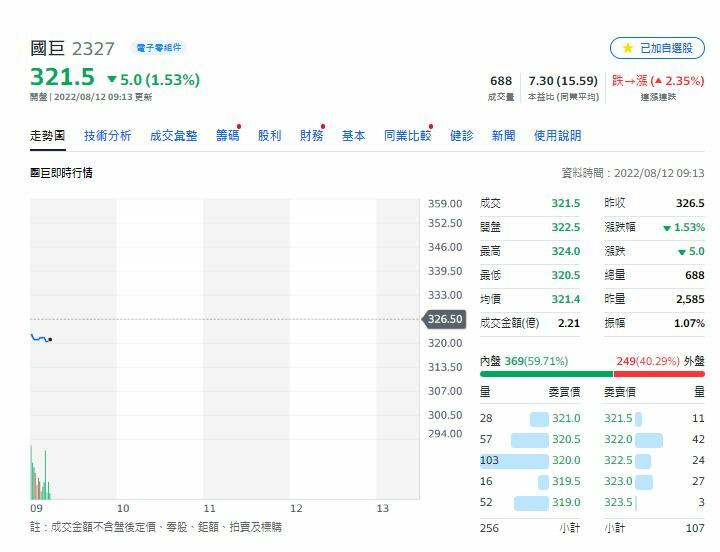Click the 開盤 value 322.5 in quote table

pyautogui.click(x=566, y=227)
